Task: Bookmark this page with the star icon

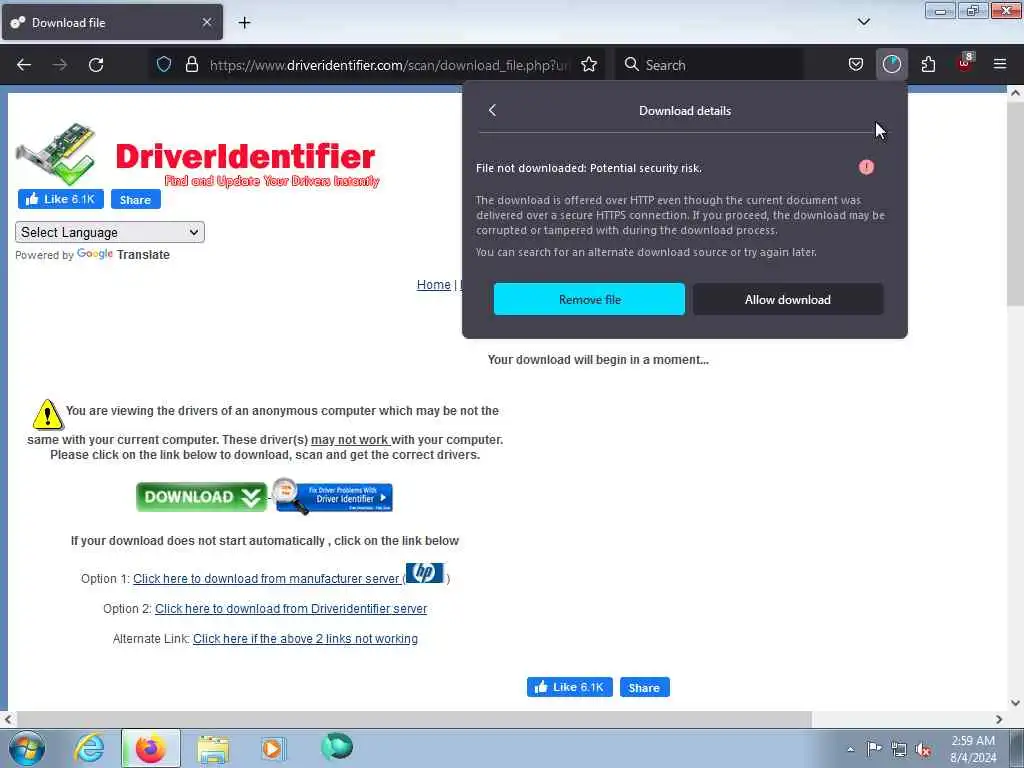Action: click(x=589, y=65)
